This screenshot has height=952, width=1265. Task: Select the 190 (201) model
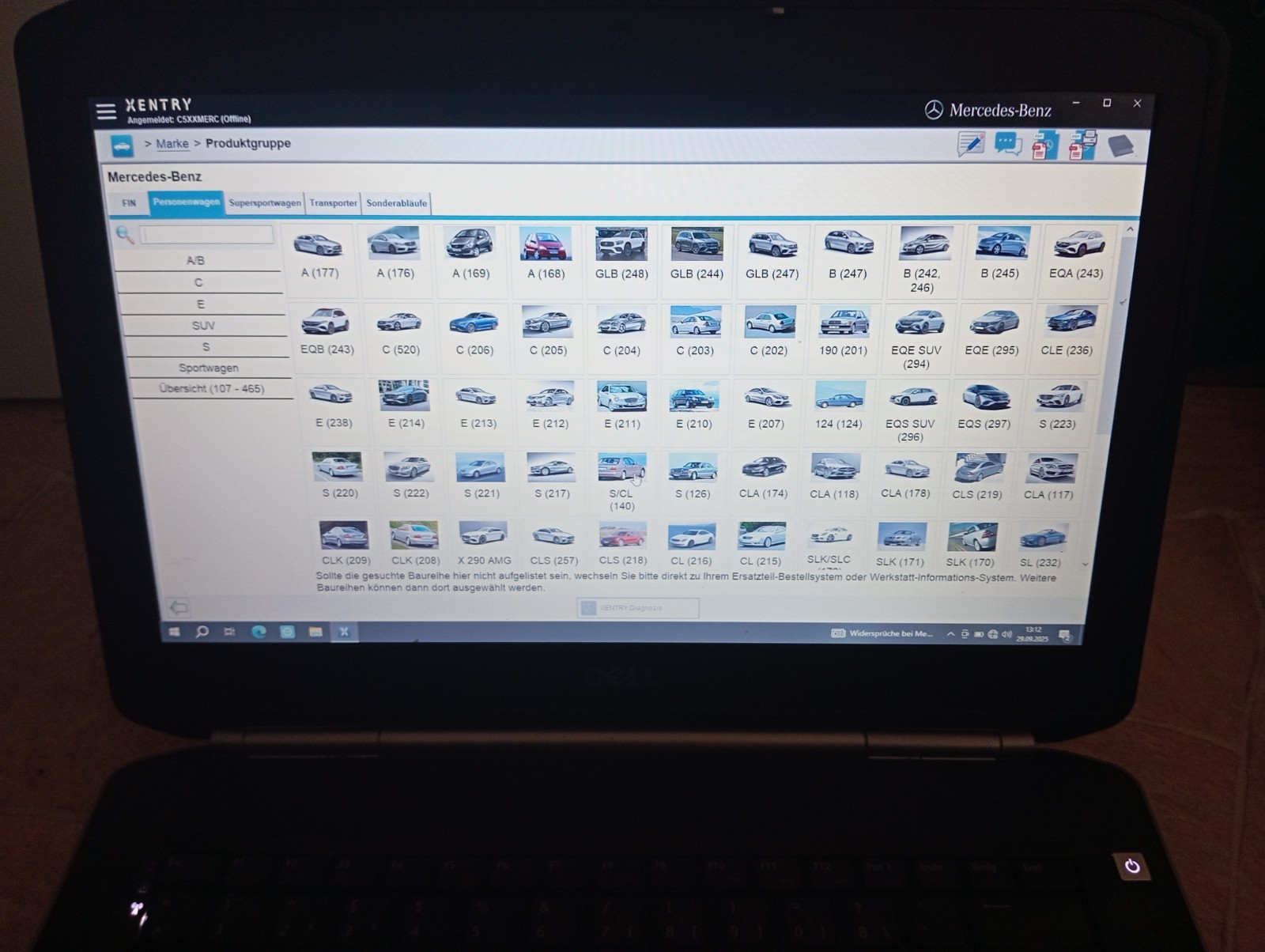coord(843,333)
